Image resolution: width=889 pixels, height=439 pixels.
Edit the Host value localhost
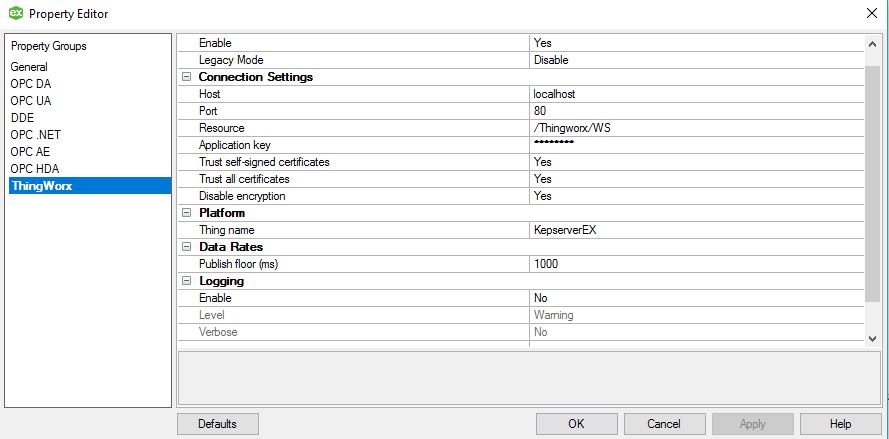tap(697, 94)
